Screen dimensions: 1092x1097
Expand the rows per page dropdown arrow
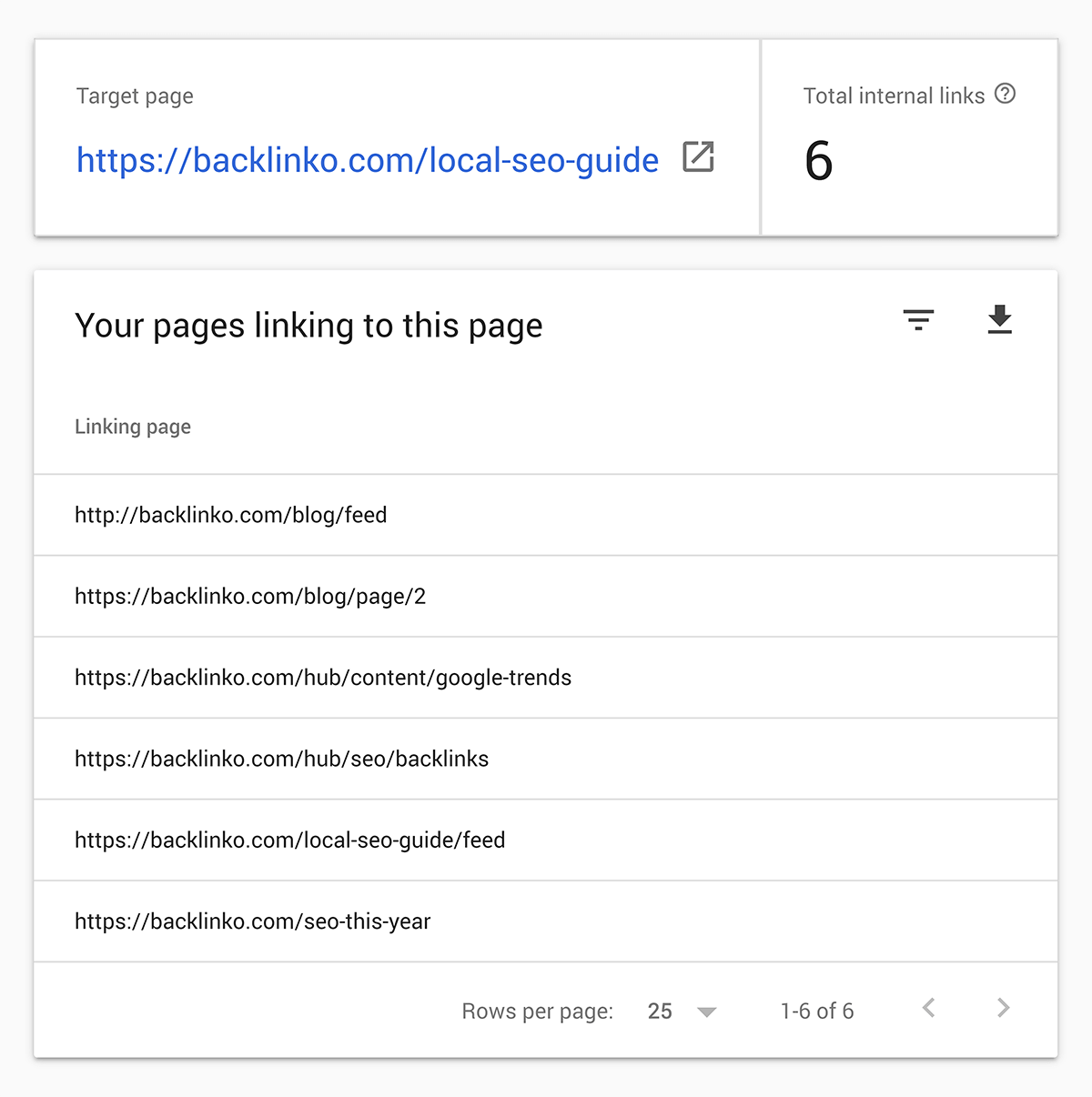pyautogui.click(x=706, y=1011)
